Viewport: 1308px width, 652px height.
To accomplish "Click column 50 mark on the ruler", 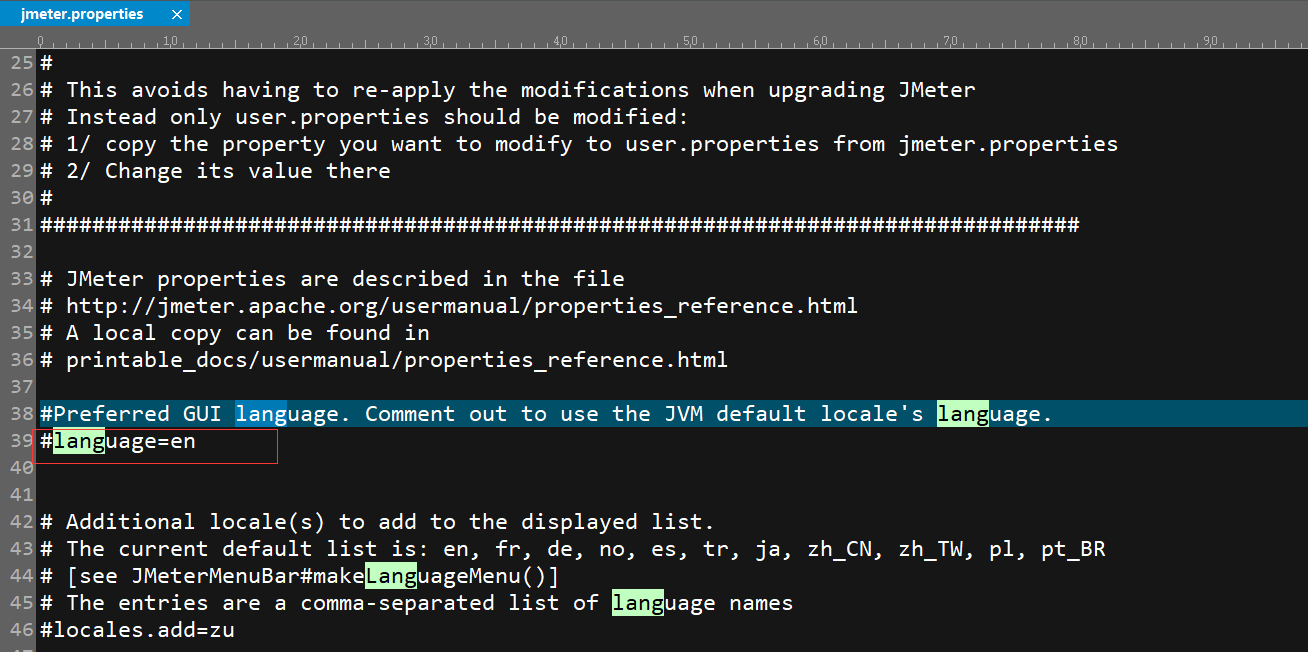I will click(690, 42).
